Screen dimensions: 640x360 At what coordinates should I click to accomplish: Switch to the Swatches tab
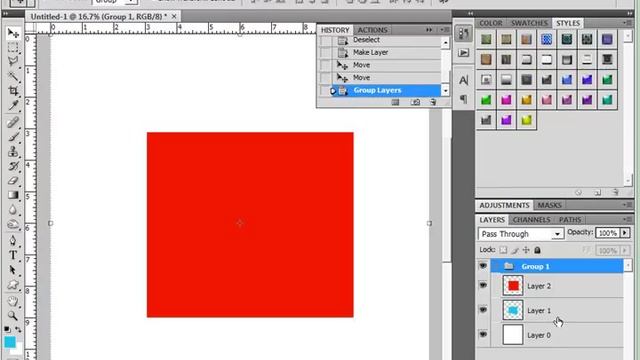(529, 23)
